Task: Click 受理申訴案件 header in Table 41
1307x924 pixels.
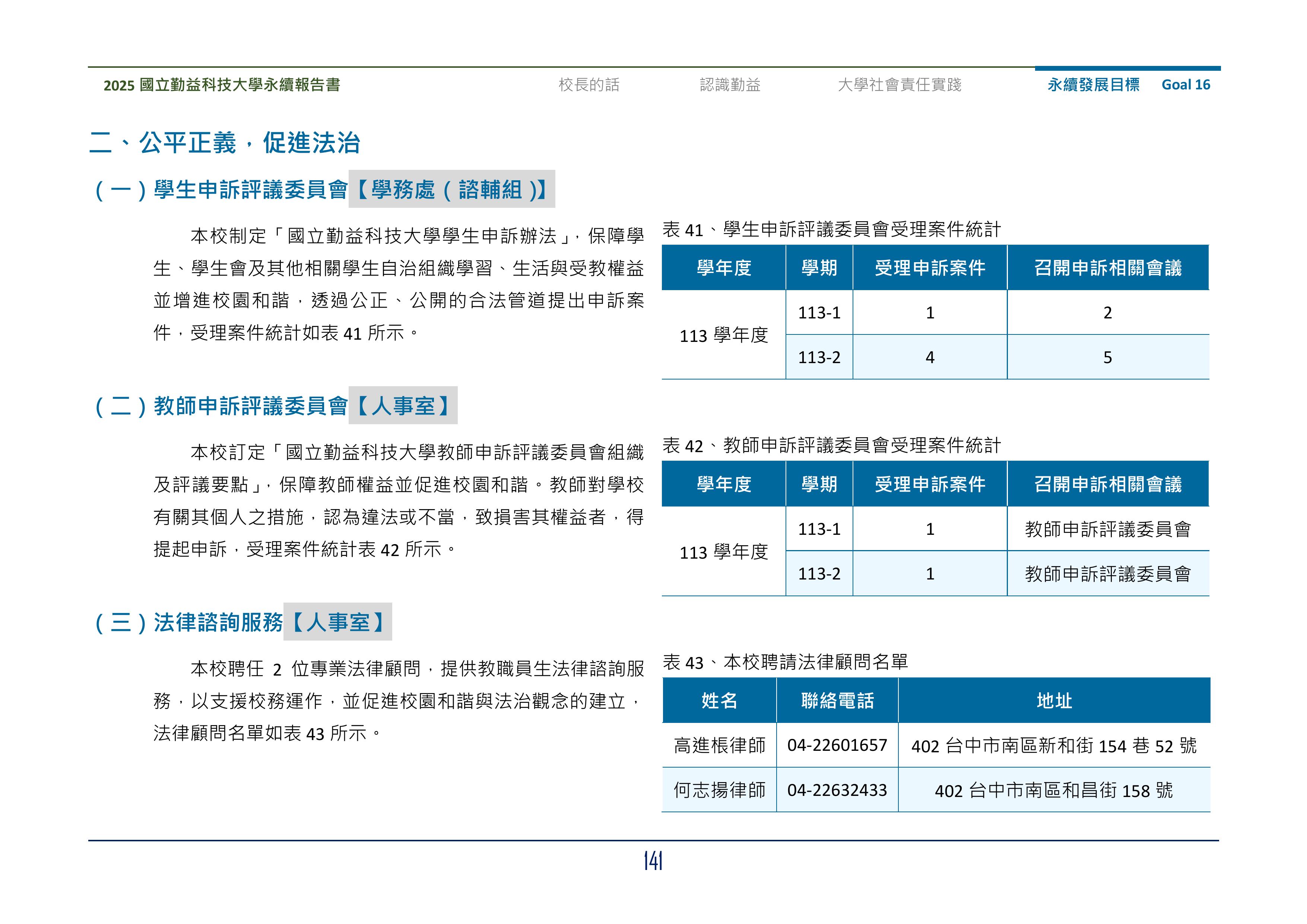Action: click(x=930, y=268)
